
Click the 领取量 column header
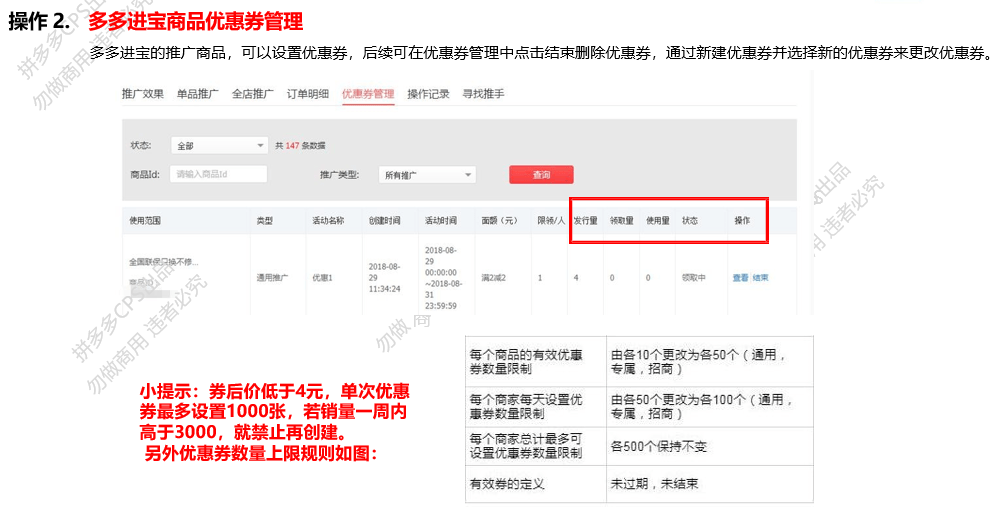(x=621, y=220)
